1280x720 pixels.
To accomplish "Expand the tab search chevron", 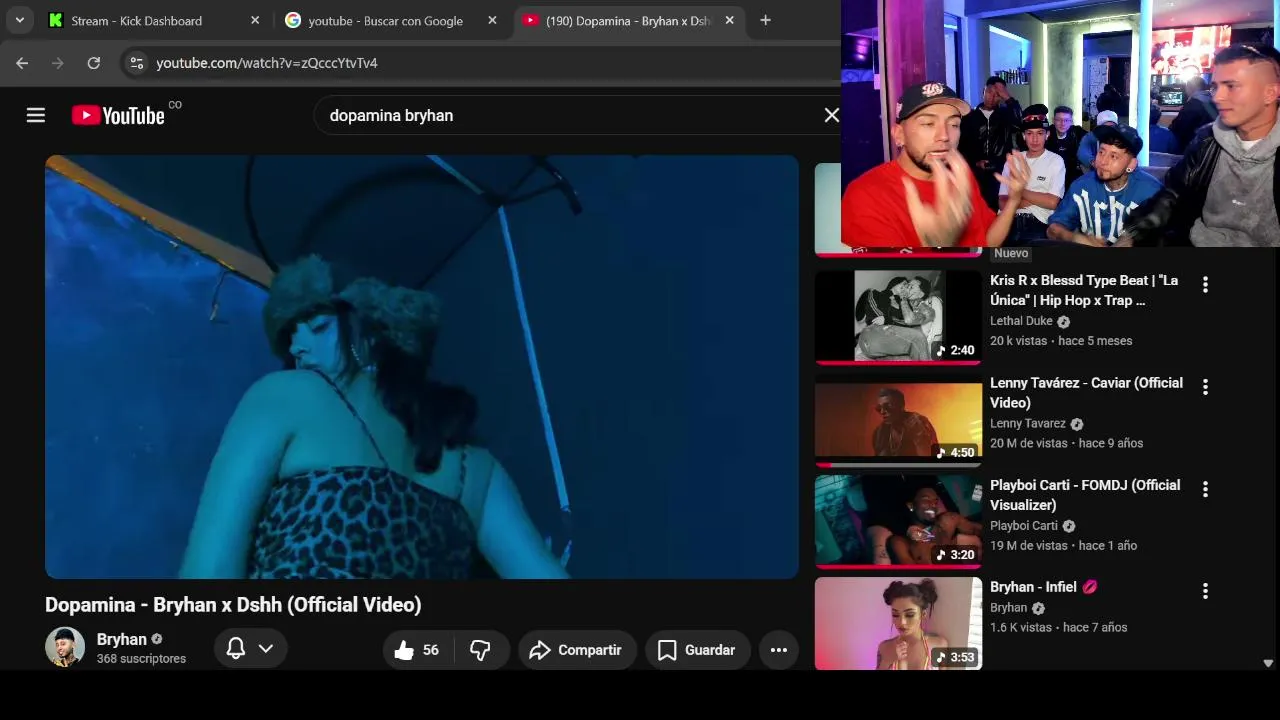I will click(19, 20).
